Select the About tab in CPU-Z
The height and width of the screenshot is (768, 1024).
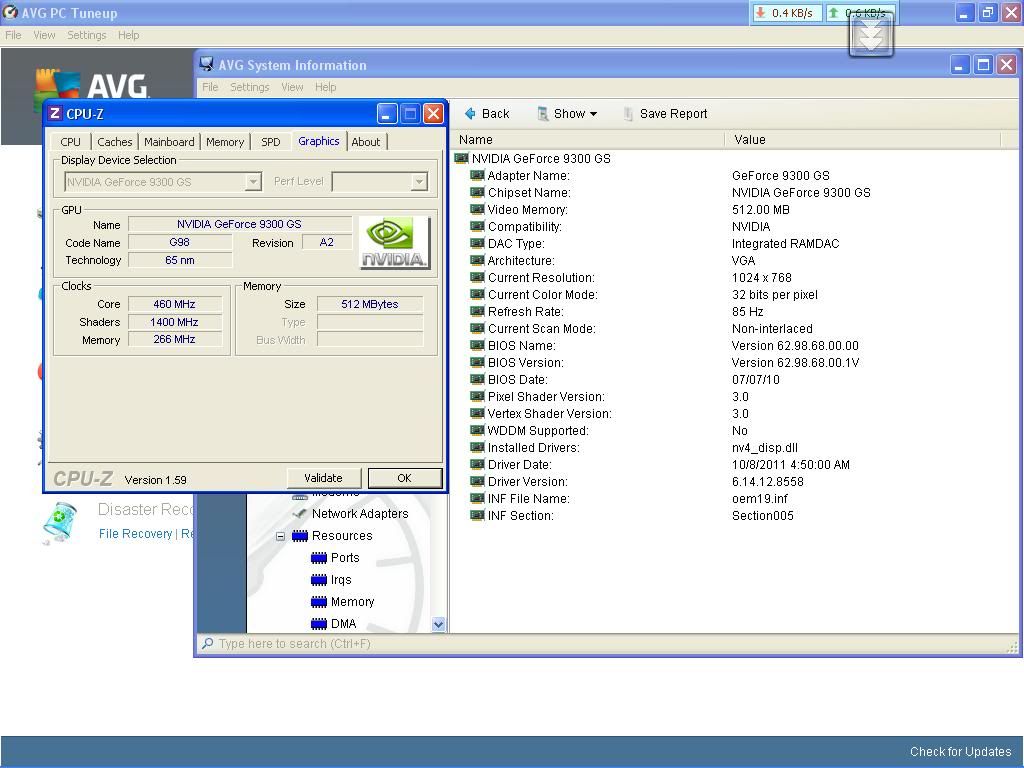(x=366, y=142)
